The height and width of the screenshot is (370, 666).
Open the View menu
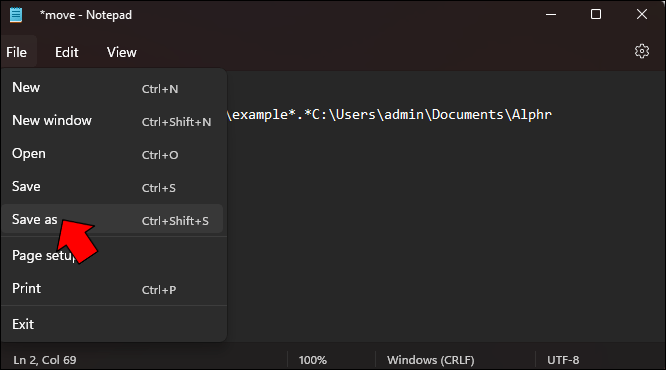click(x=121, y=52)
